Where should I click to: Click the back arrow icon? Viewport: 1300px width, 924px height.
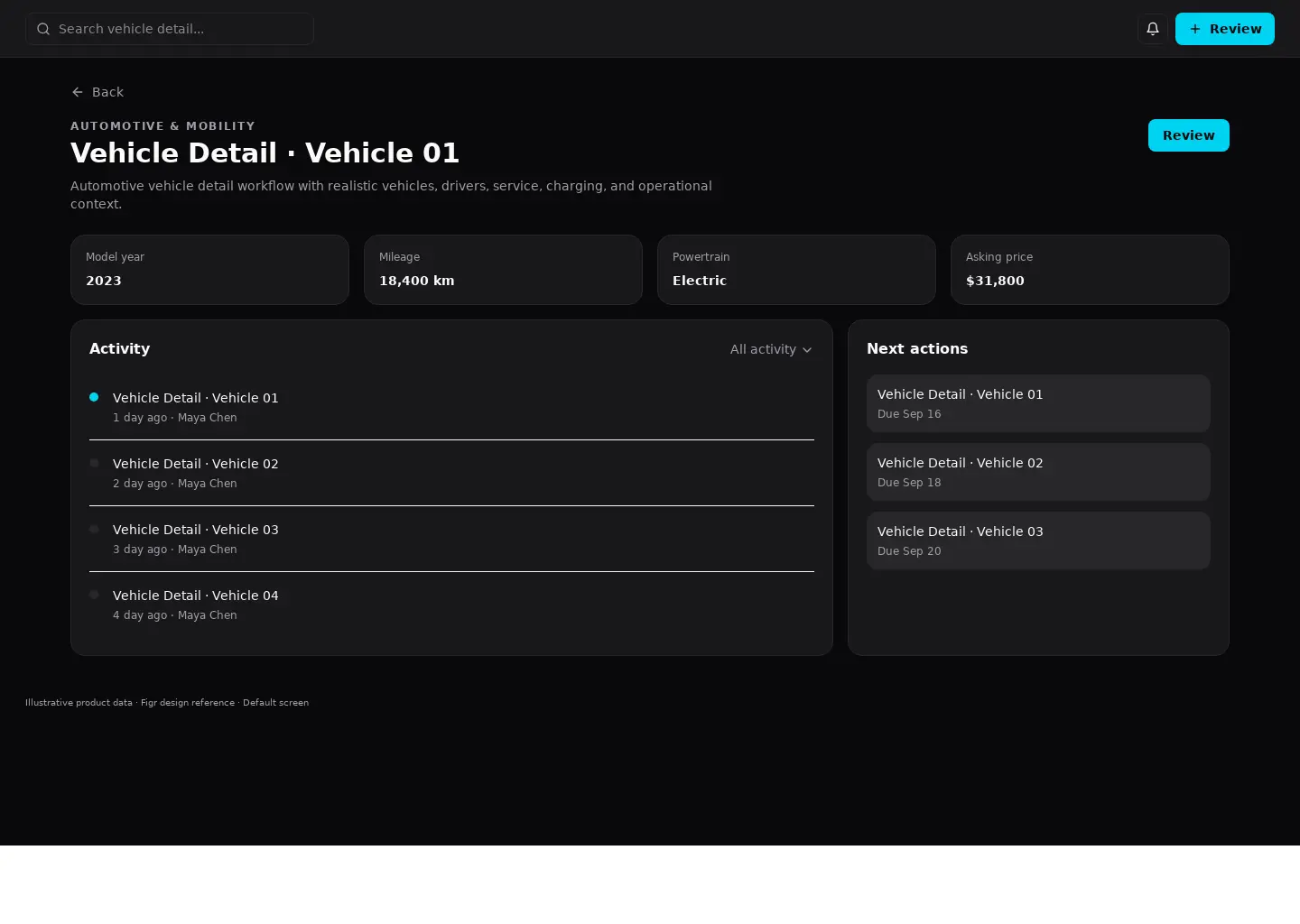(78, 92)
